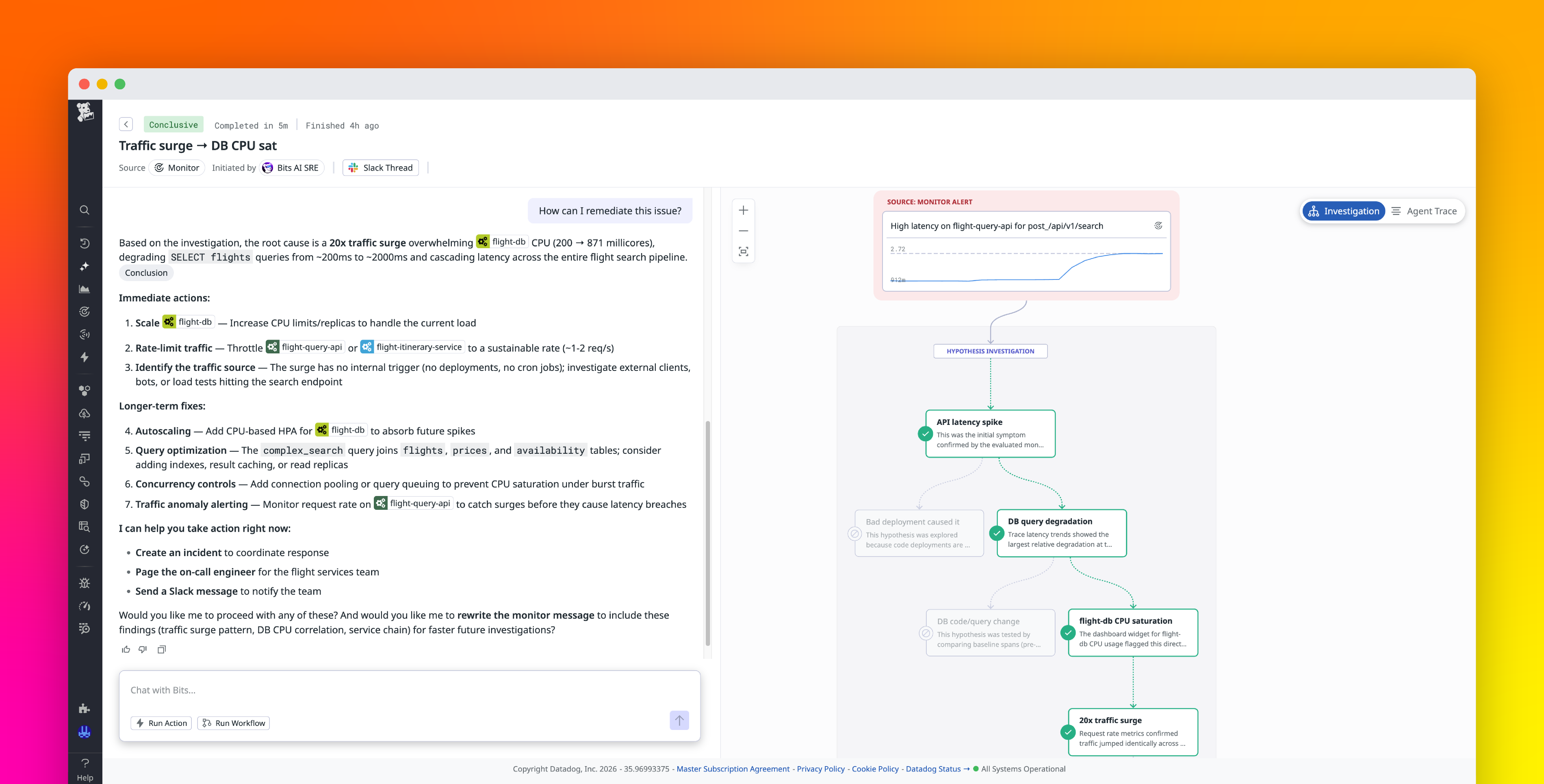Screen dimensions: 1544x784
Task: Open Error Tracking via the bug sidebar icon
Action: click(x=85, y=583)
